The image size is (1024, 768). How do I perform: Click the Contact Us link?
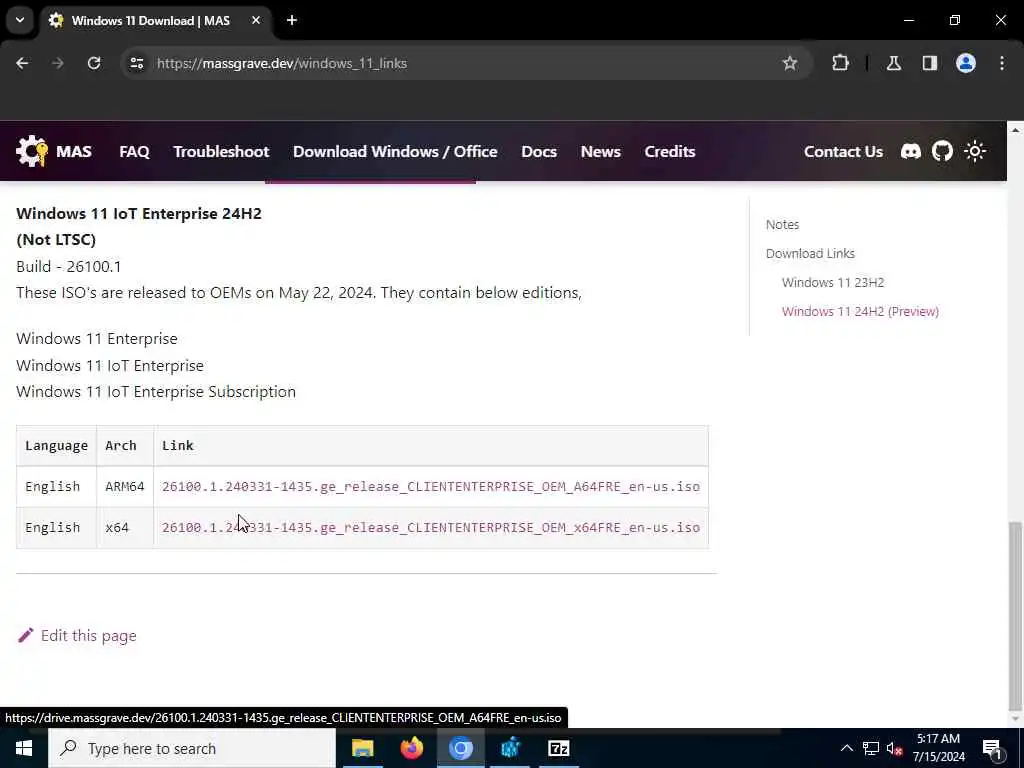tap(843, 152)
